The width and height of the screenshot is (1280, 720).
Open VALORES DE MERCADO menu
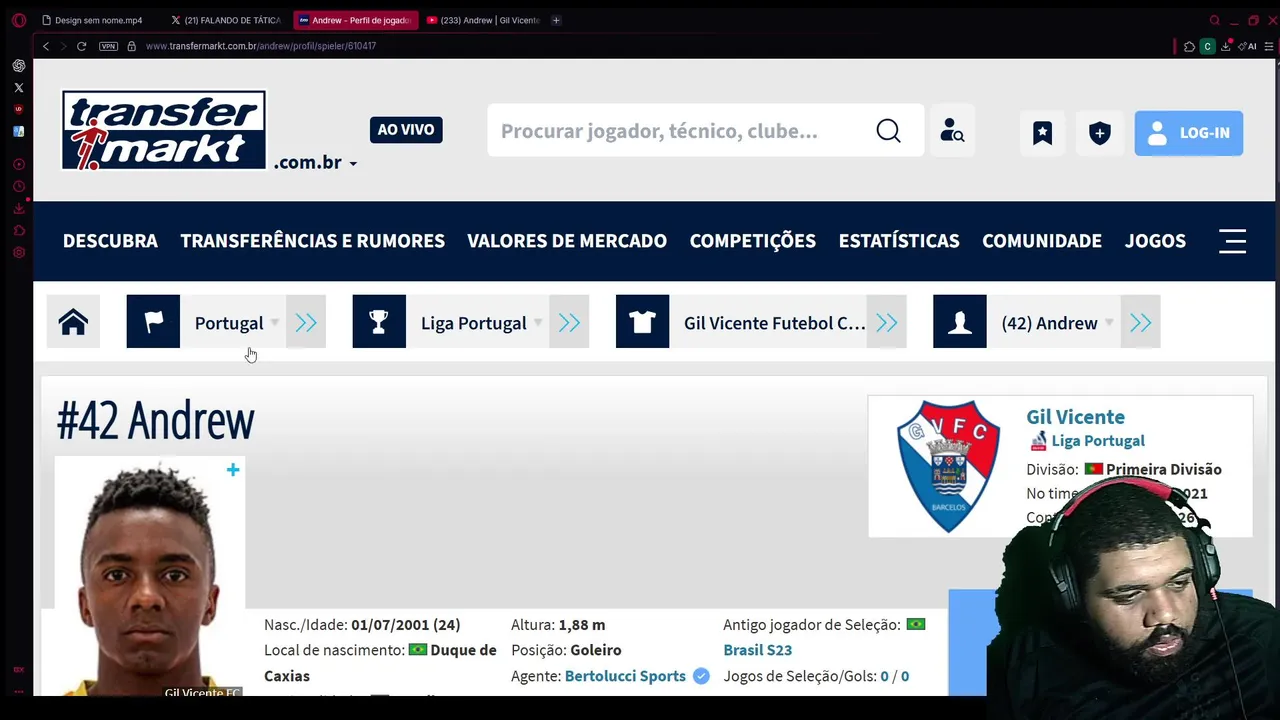click(x=567, y=241)
